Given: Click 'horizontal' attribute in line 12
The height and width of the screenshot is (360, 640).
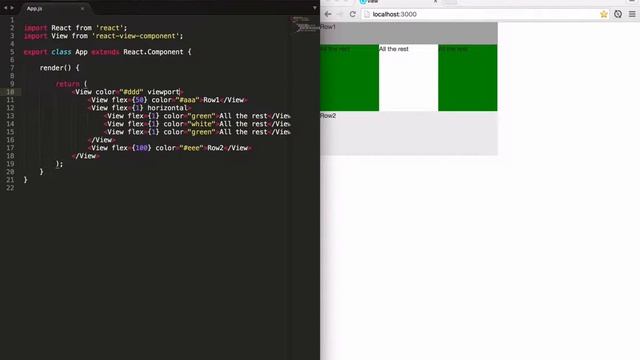Looking at the screenshot, I should point(167,108).
